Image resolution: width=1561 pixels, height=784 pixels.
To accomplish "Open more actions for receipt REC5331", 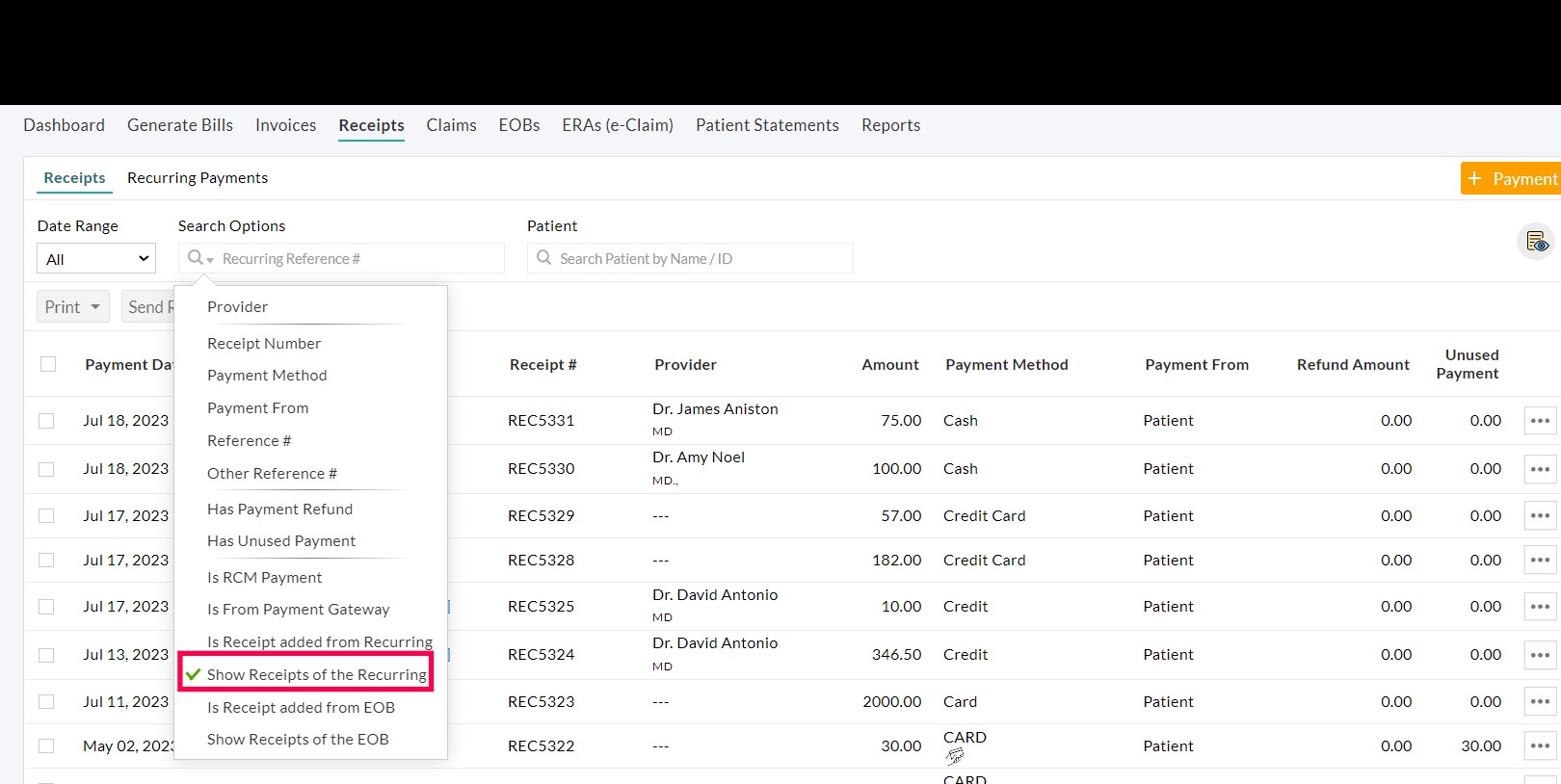I will click(1540, 421).
